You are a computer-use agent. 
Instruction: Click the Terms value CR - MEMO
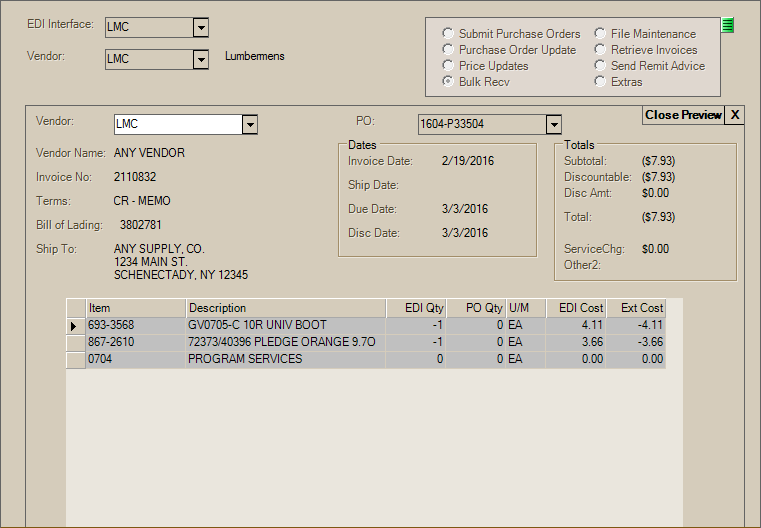pos(142,201)
